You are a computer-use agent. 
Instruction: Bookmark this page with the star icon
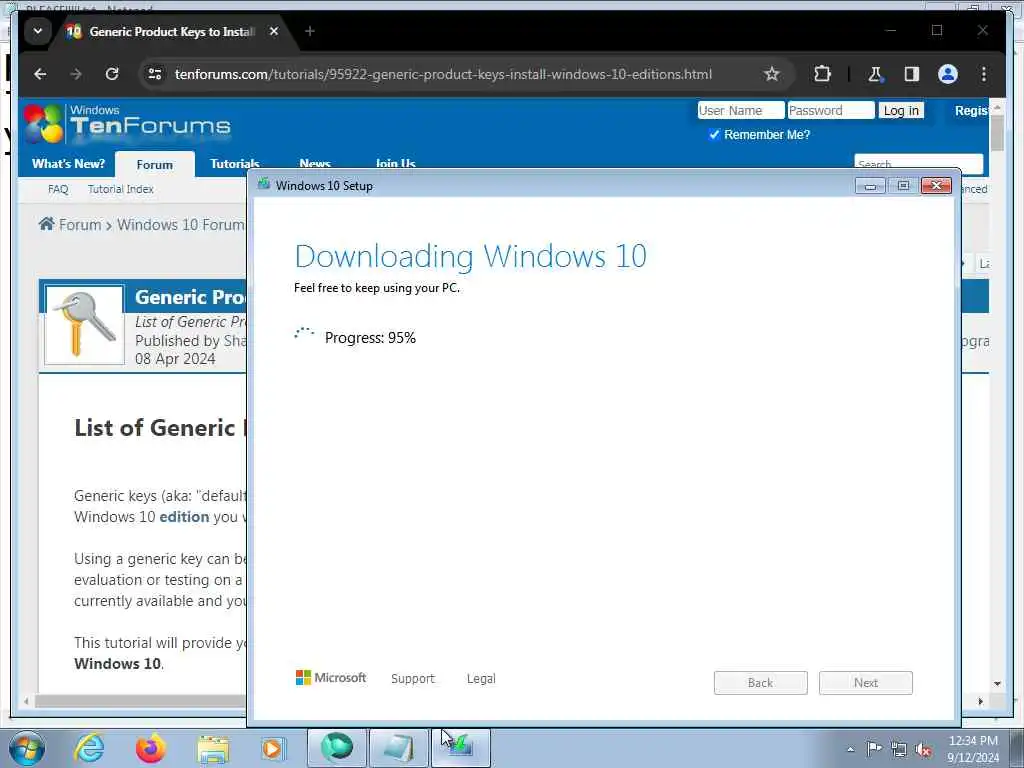point(772,74)
